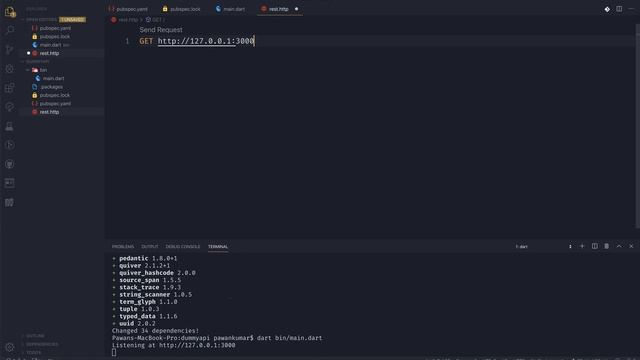Kill the terminal with trash icon
The height and width of the screenshot is (360, 640).
tap(607, 246)
